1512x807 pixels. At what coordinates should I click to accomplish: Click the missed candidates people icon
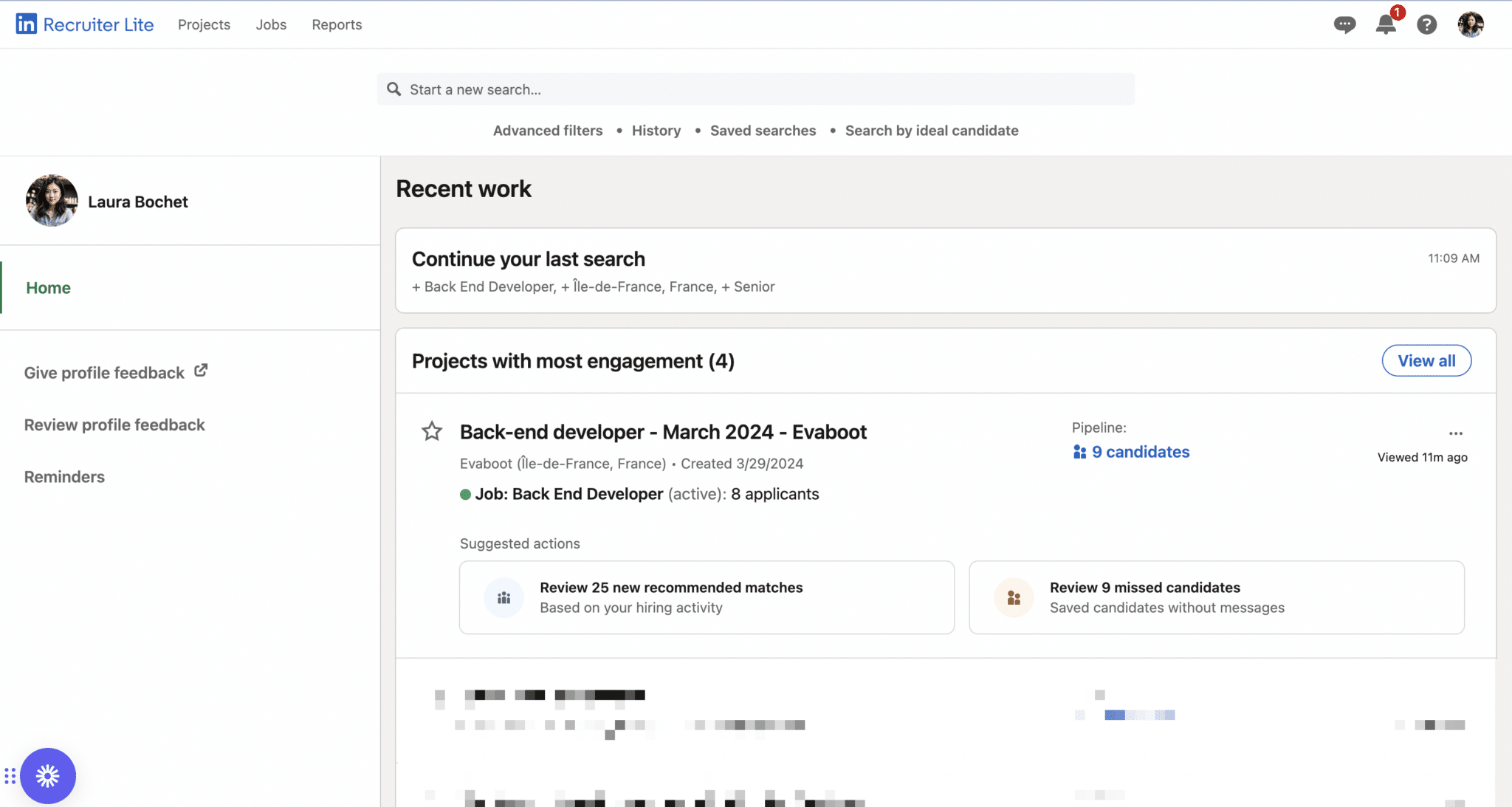click(x=1013, y=597)
